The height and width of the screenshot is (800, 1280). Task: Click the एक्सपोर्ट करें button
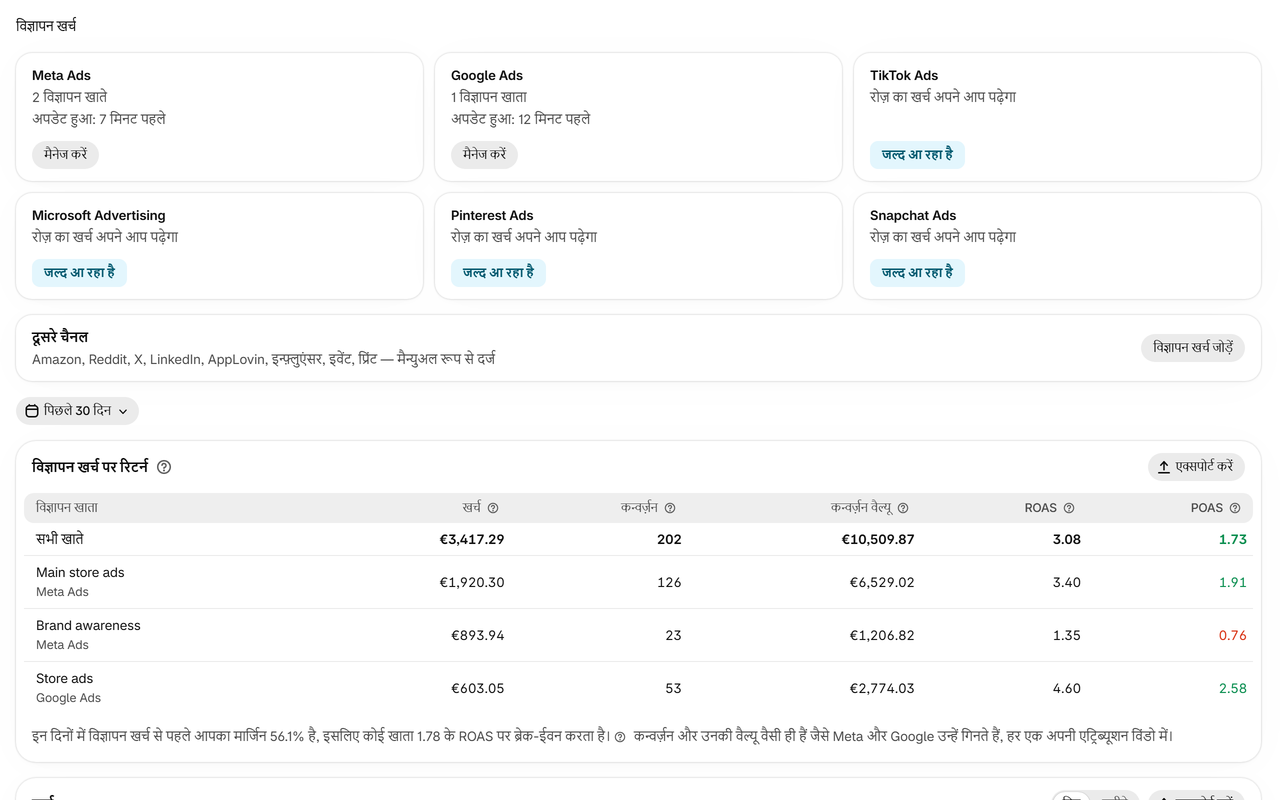point(1196,467)
